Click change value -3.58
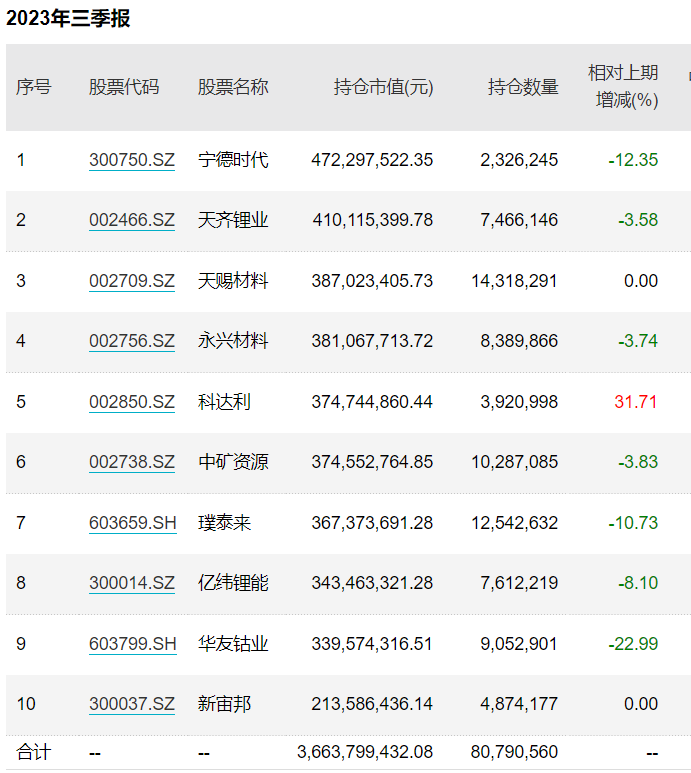This screenshot has width=691, height=773. [638, 220]
